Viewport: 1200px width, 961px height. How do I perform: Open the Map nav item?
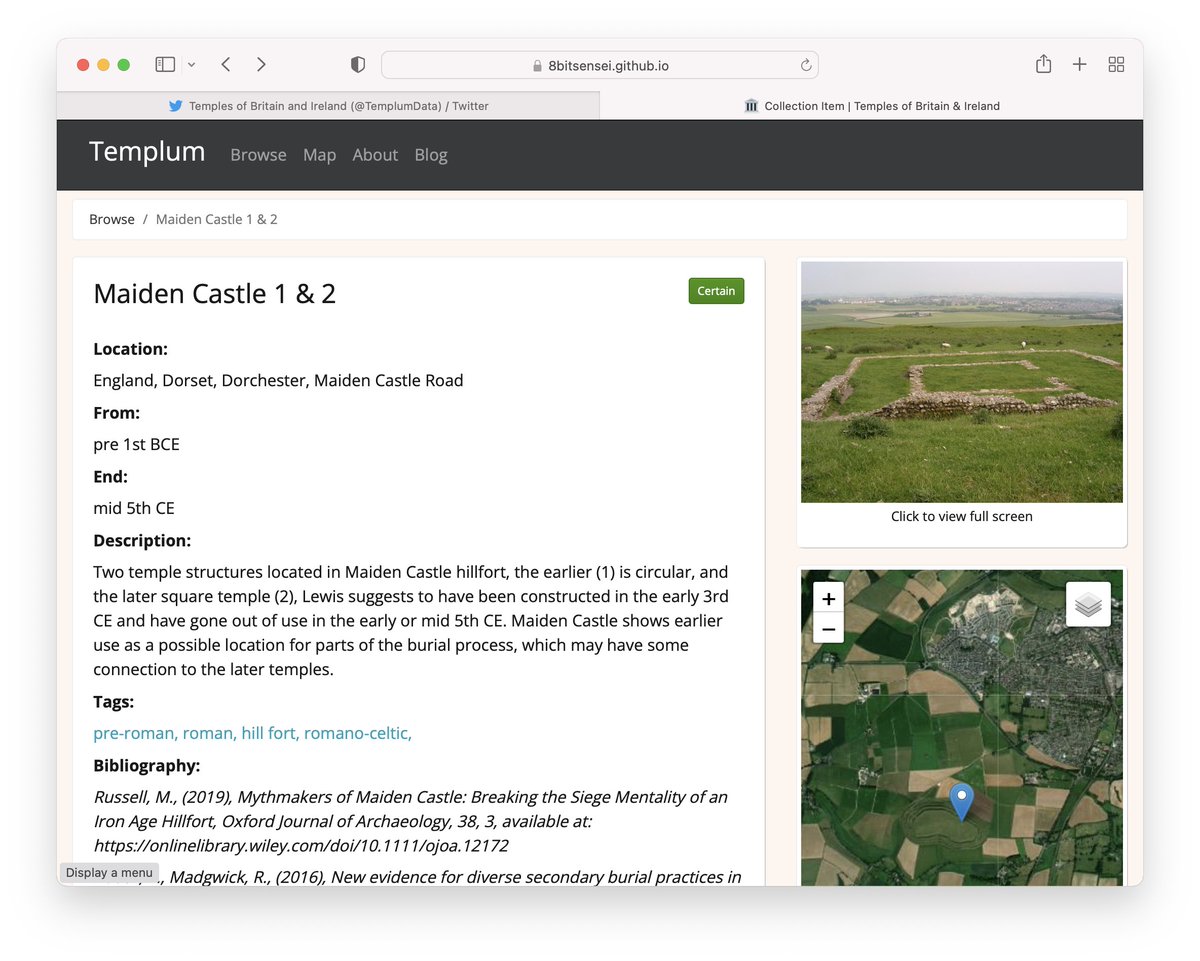[319, 155]
